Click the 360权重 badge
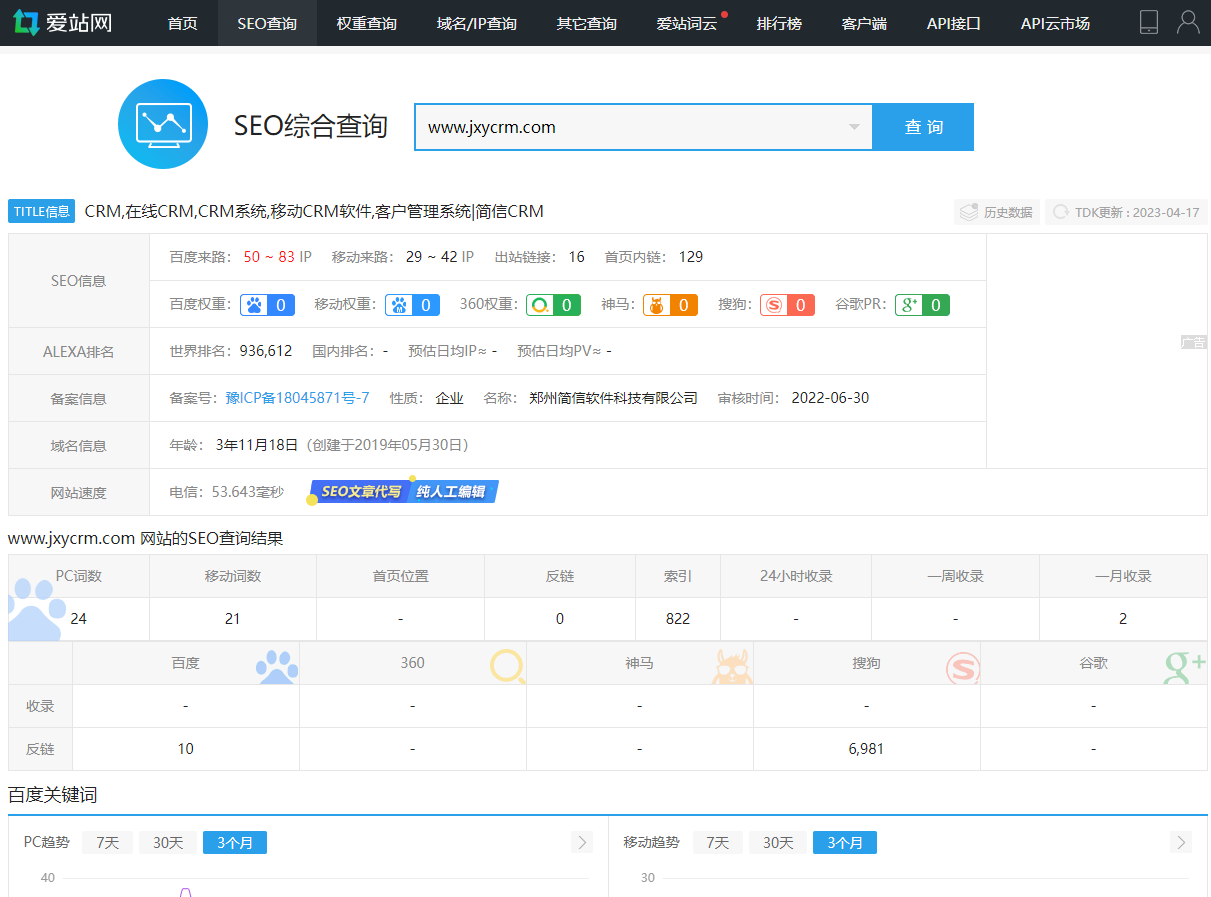 pos(553,305)
